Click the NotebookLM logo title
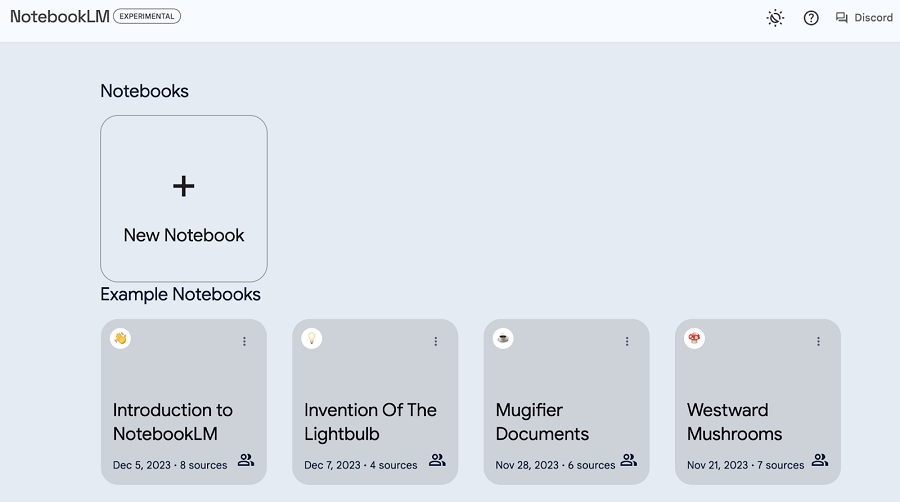Image resolution: width=900 pixels, height=502 pixels. tap(60, 17)
